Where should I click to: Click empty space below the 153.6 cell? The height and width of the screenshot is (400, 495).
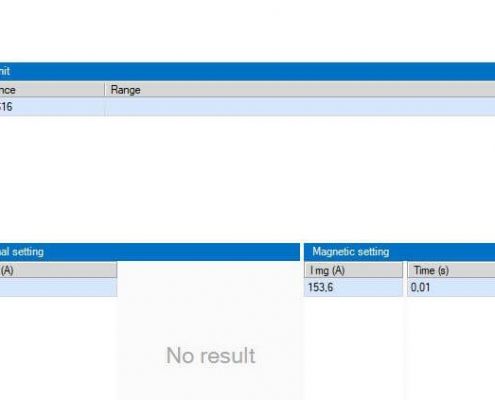click(x=353, y=347)
